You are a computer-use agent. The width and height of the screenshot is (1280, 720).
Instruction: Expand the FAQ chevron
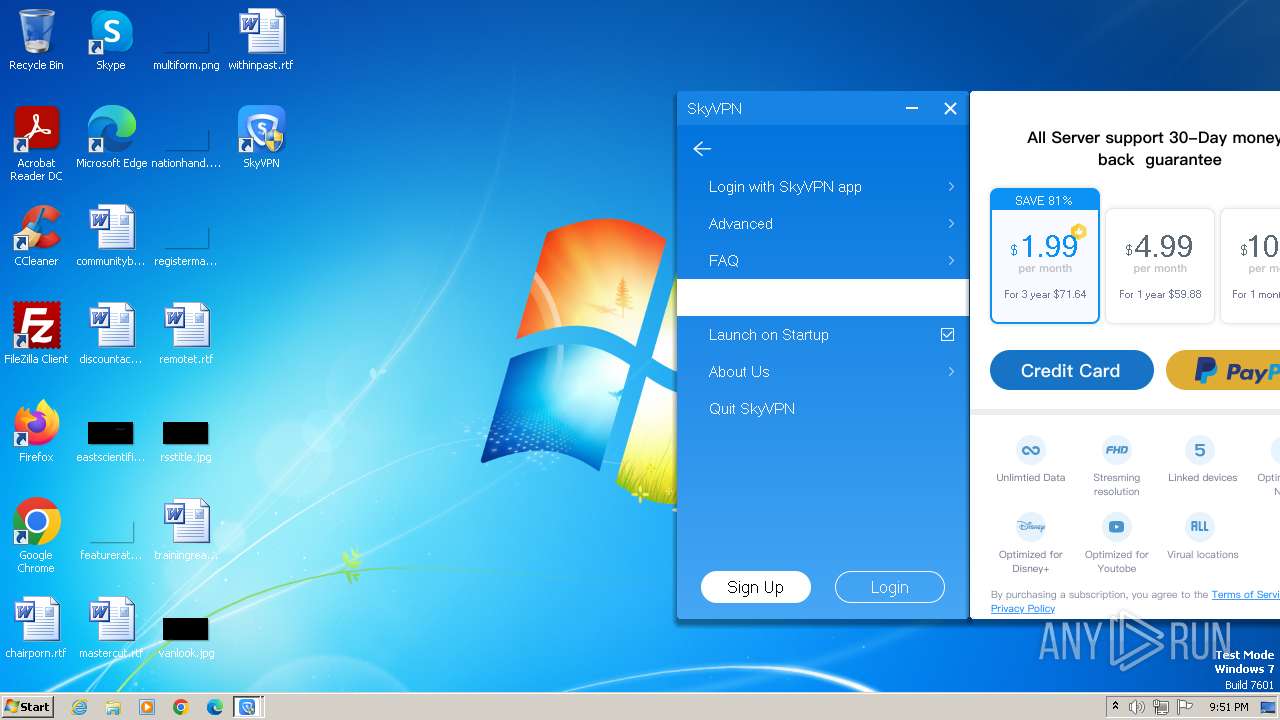point(951,261)
